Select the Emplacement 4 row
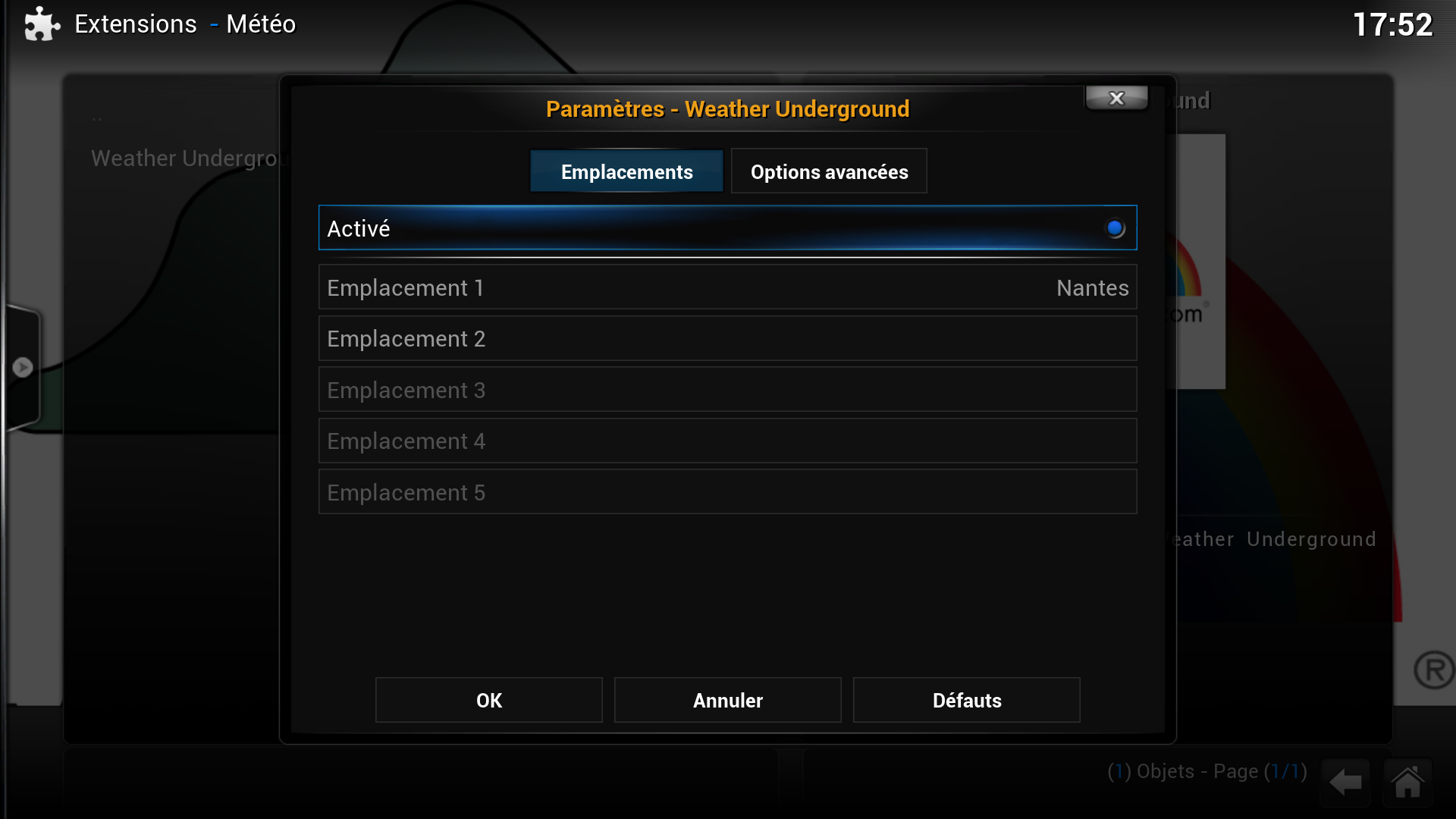The width and height of the screenshot is (1456, 819). tap(728, 441)
